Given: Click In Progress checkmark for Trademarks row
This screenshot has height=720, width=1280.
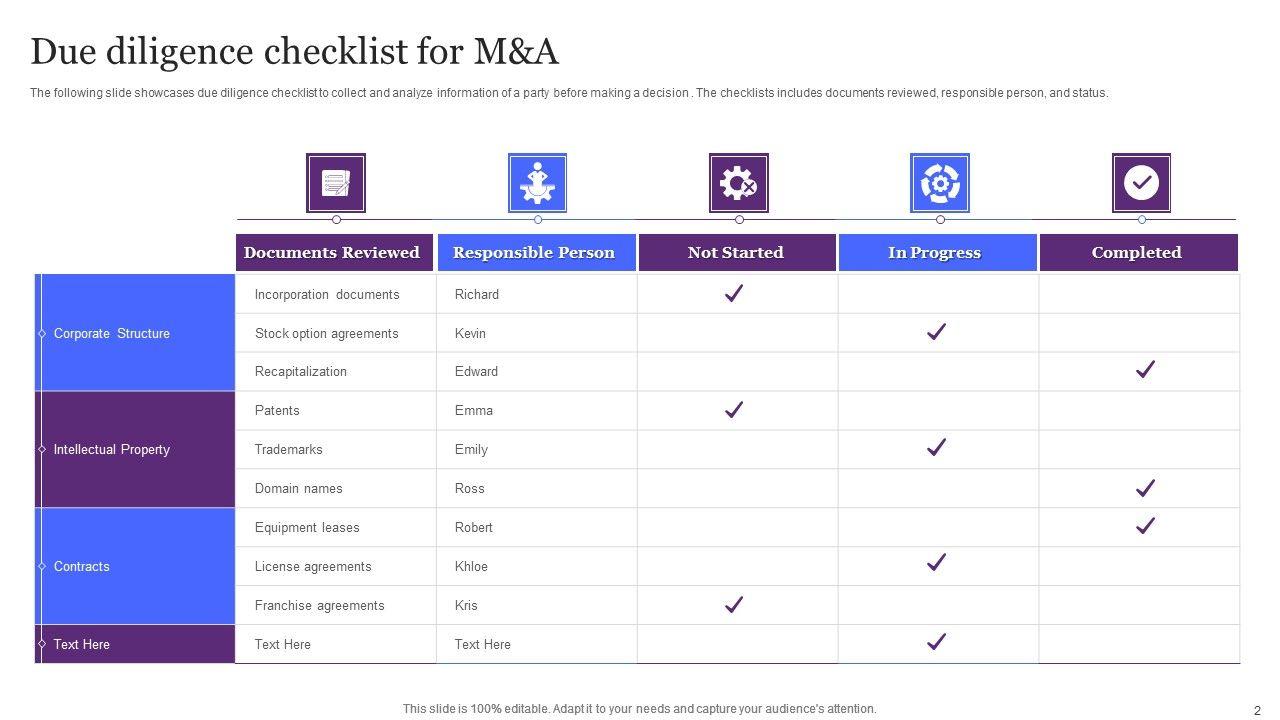Looking at the screenshot, I should (936, 448).
